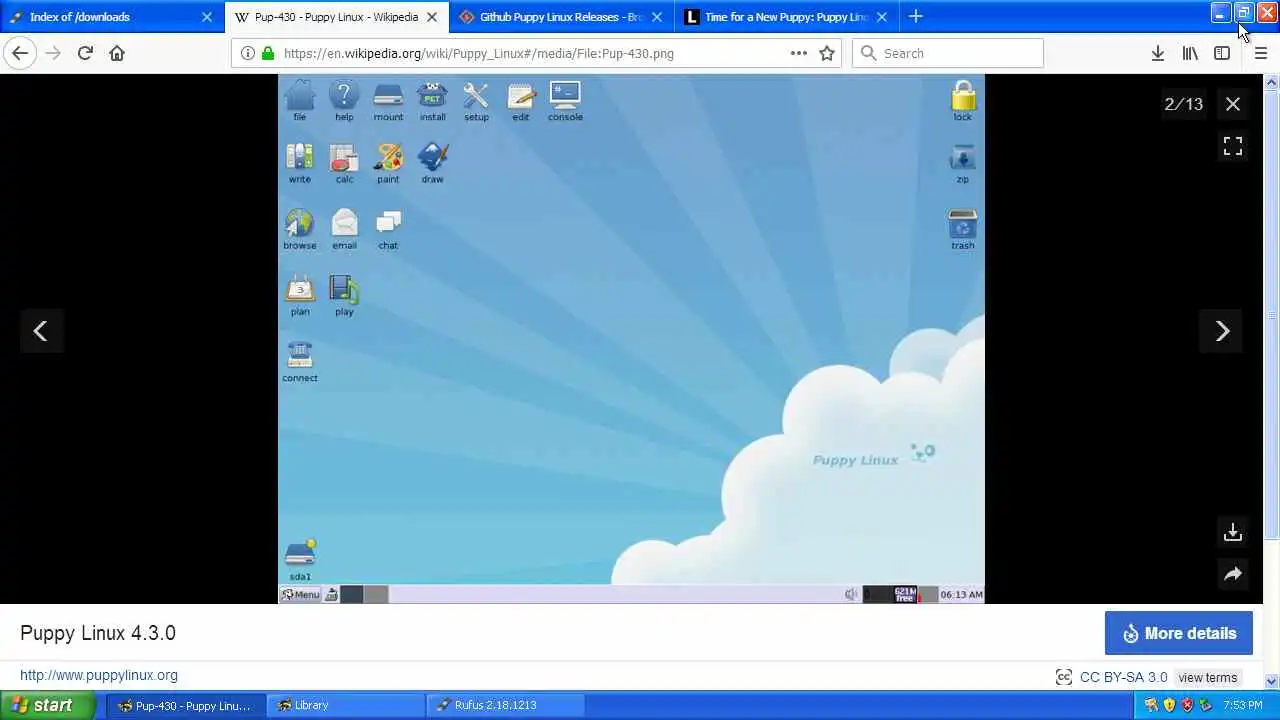Go back with the browser back arrow
The width and height of the screenshot is (1280, 720).
[x=20, y=53]
